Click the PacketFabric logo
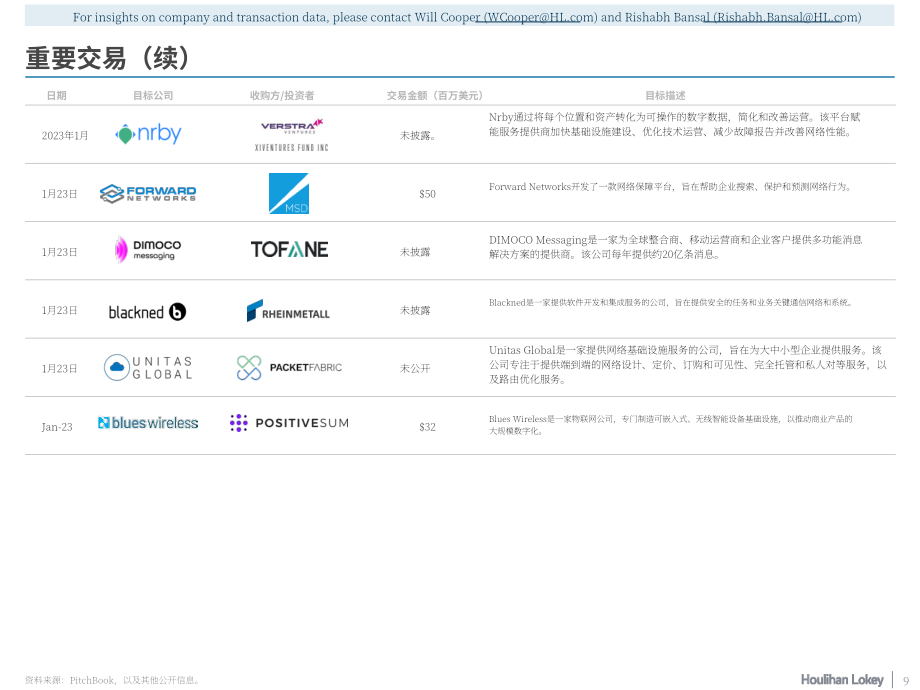 point(289,368)
